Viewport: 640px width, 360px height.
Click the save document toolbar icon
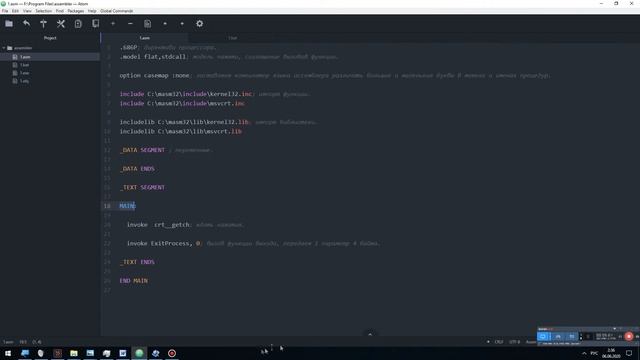pos(147,24)
